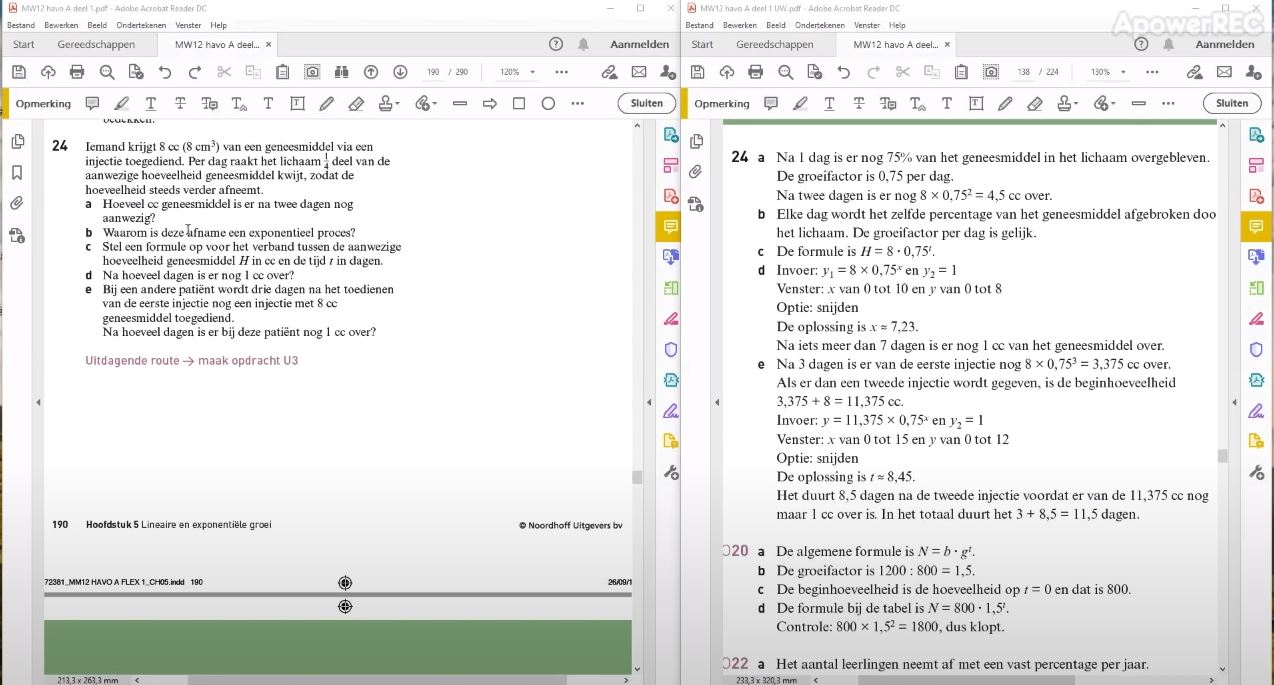
Task: Draw a line shape in left window
Action: pos(460,103)
